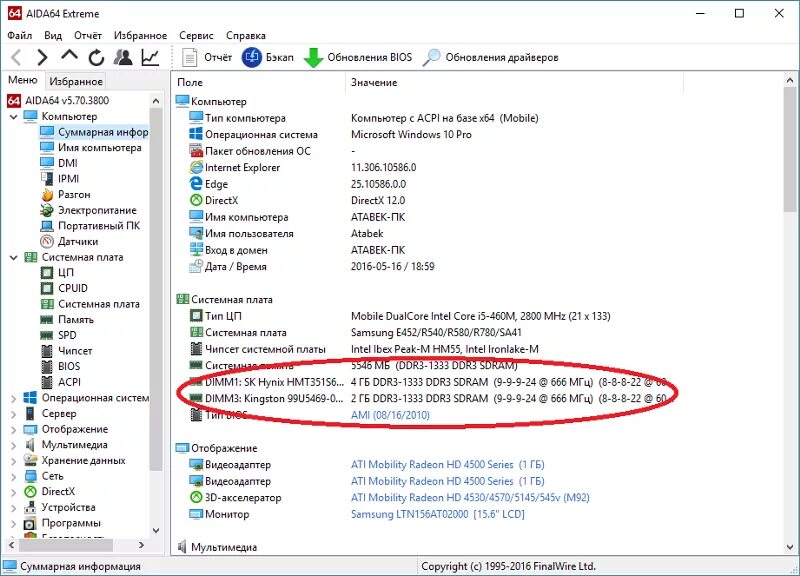Open the ACPI tree item
The width and height of the screenshot is (800, 576).
[60, 382]
